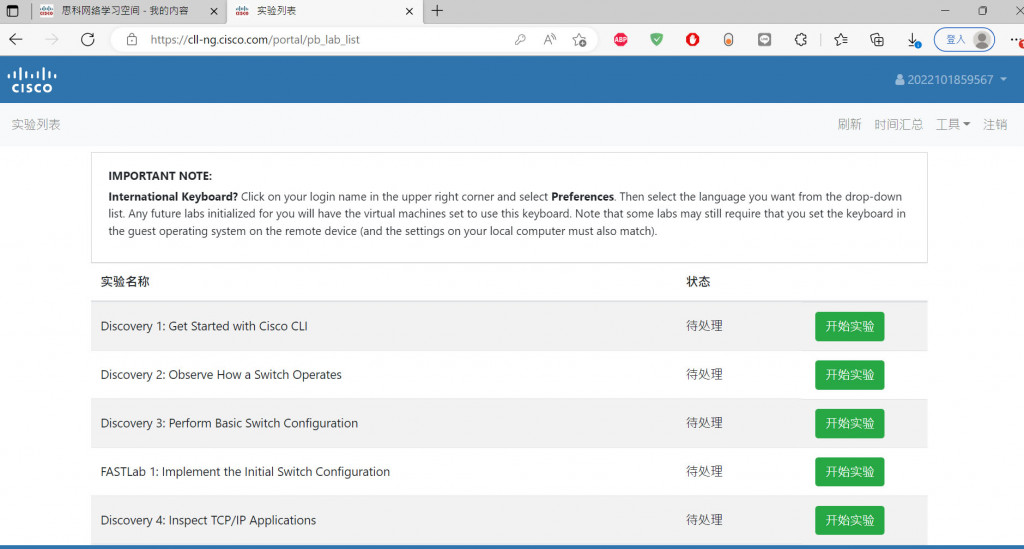Click the 实验名称 column header

[125, 282]
